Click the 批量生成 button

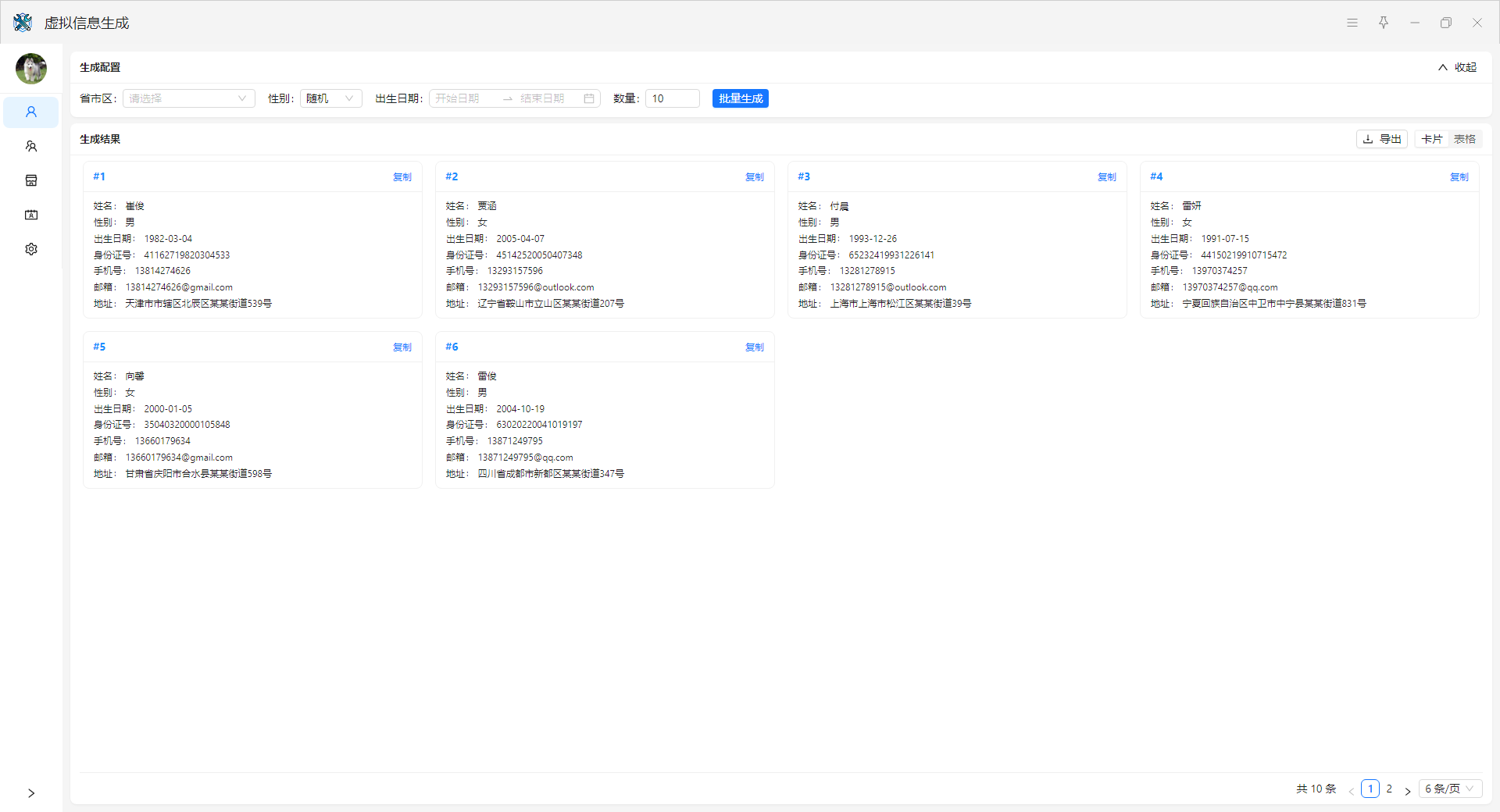point(740,98)
